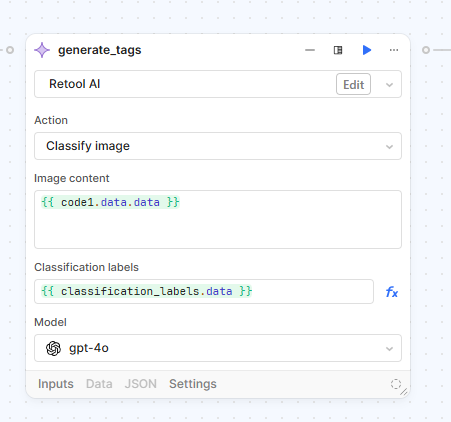Viewport: 451px width, 422px height.
Task: Click the dashed circle status icon
Action: [396, 384]
